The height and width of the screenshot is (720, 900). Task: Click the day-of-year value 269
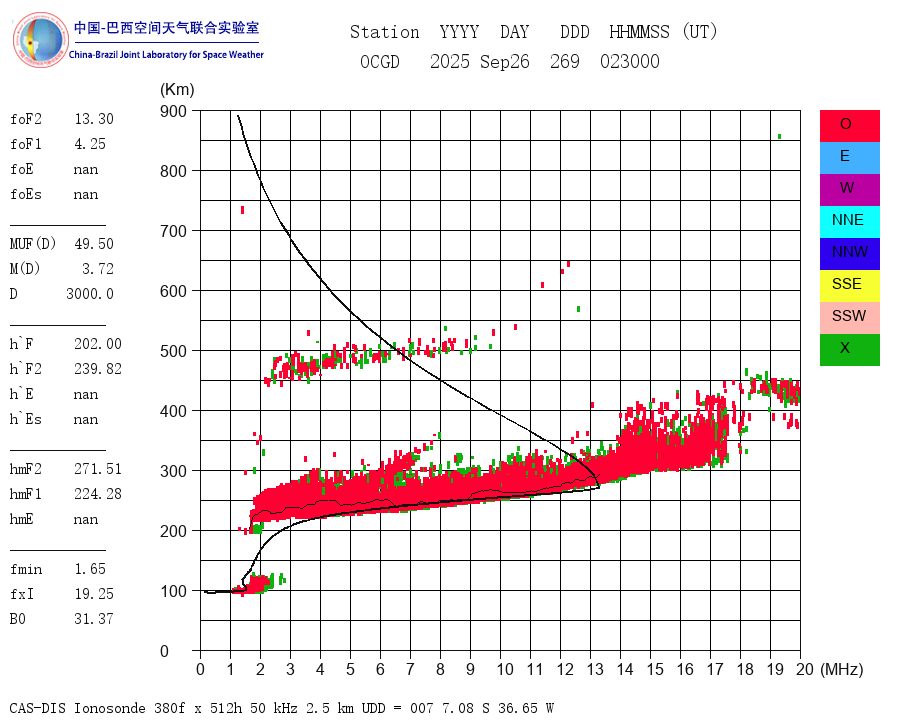pos(565,61)
